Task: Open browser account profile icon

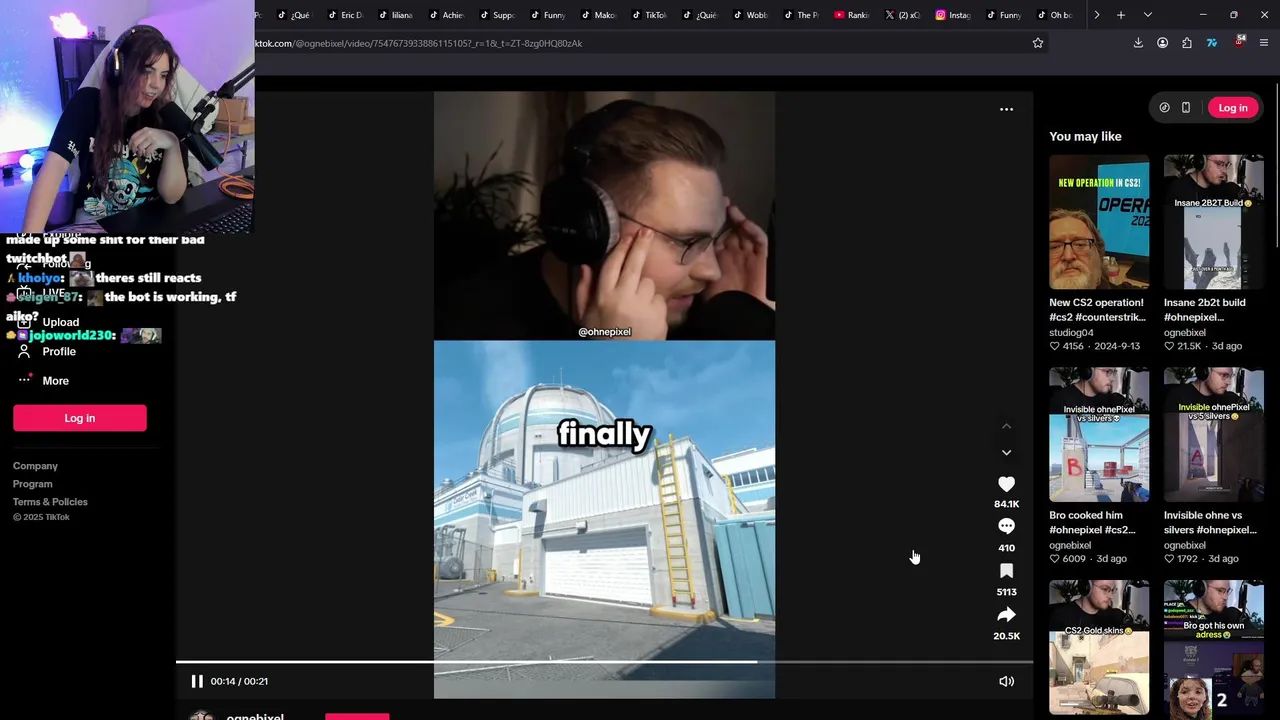Action: 1162,43
